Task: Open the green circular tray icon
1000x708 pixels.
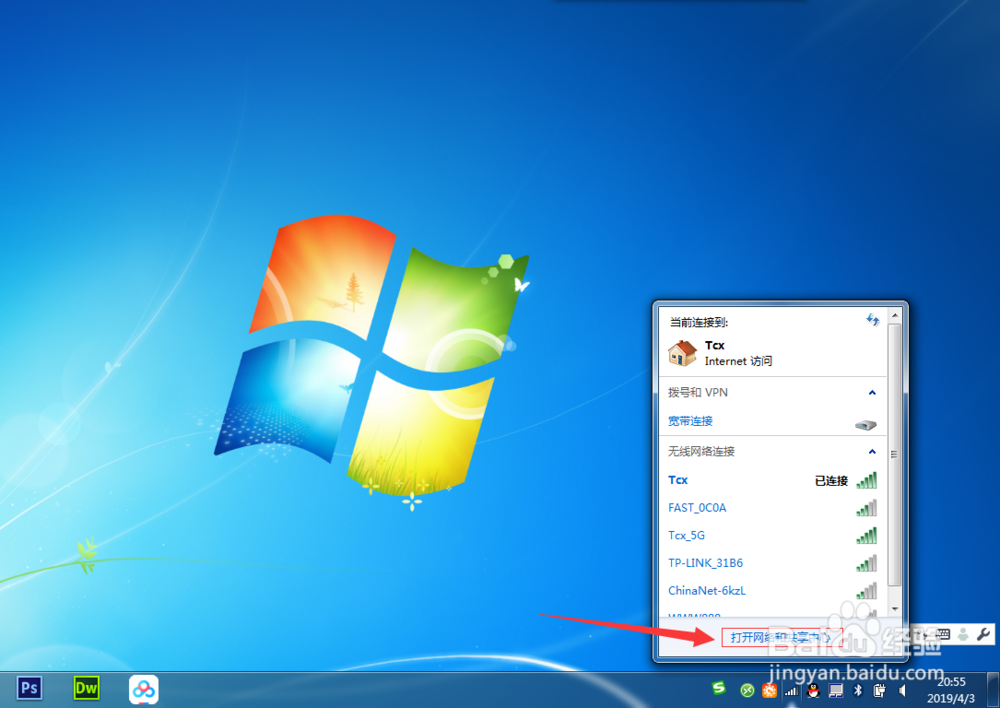Action: (x=747, y=690)
